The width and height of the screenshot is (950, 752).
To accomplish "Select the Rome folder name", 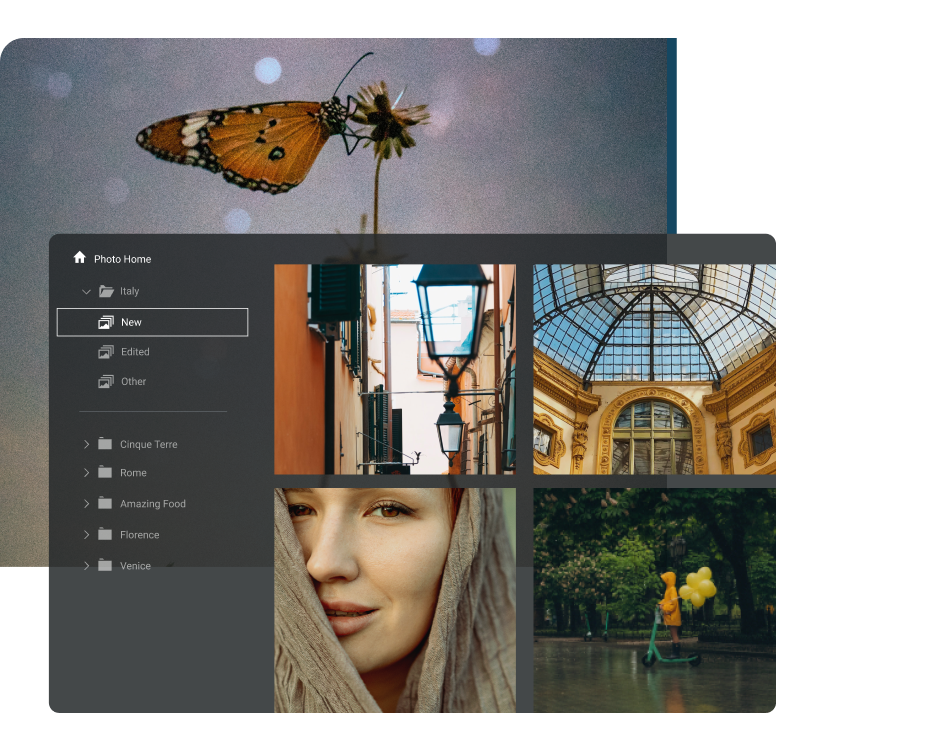I will coord(133,473).
